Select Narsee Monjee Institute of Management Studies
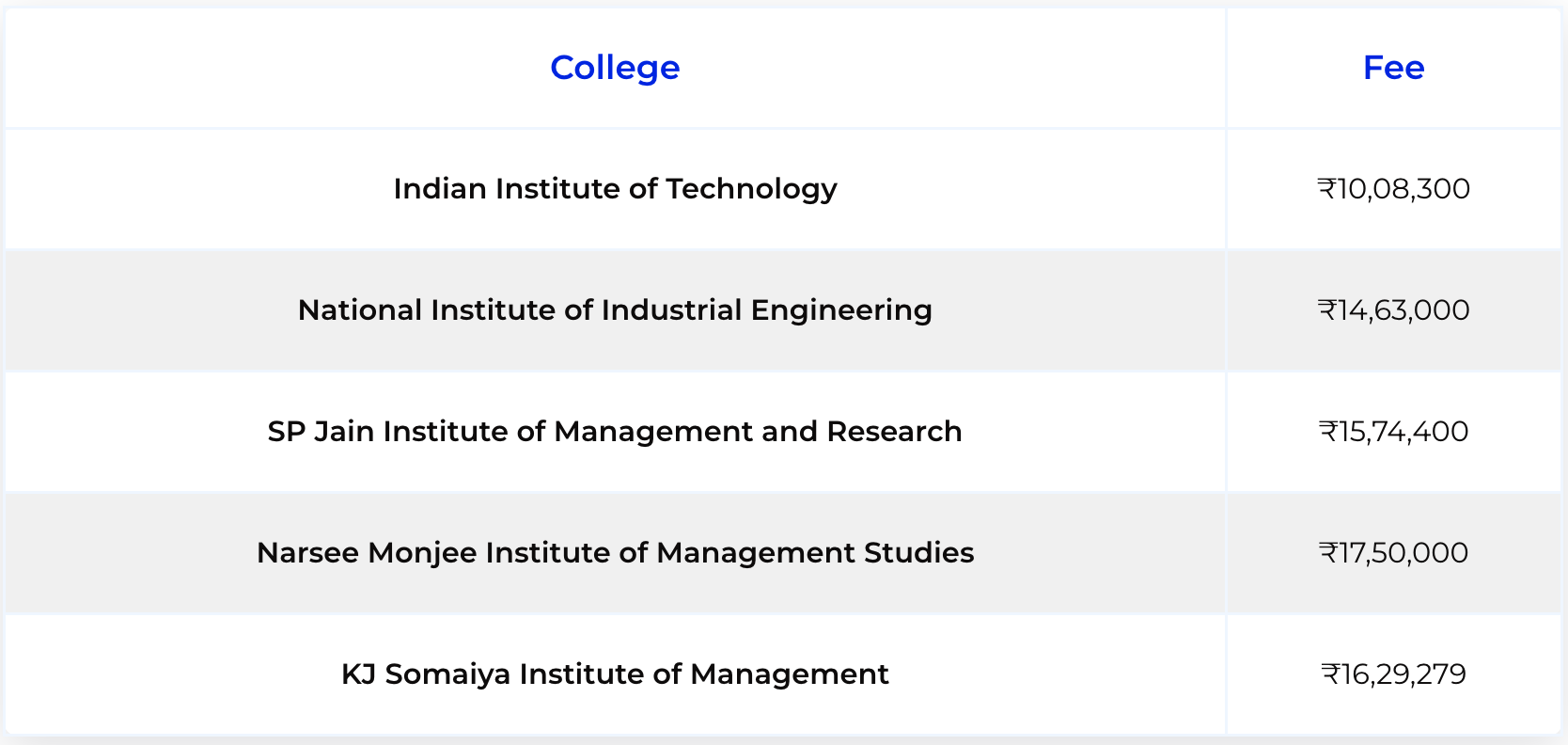The image size is (1568, 745). [x=615, y=553]
